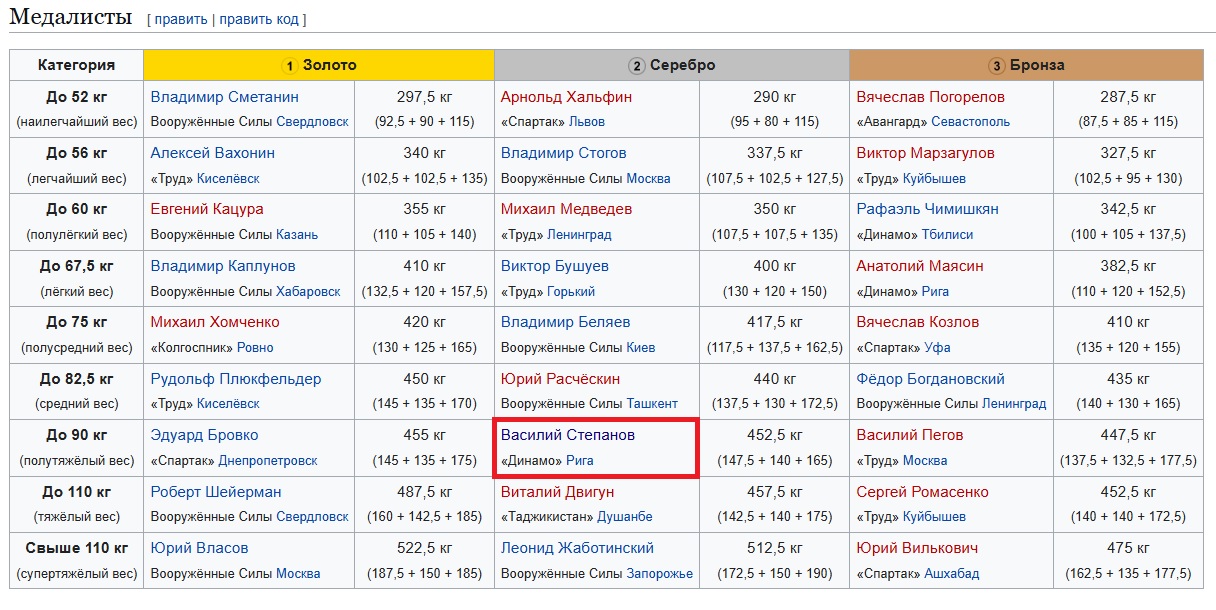Click the Запорожье city link
This screenshot has height=610, width=1216.
click(659, 574)
